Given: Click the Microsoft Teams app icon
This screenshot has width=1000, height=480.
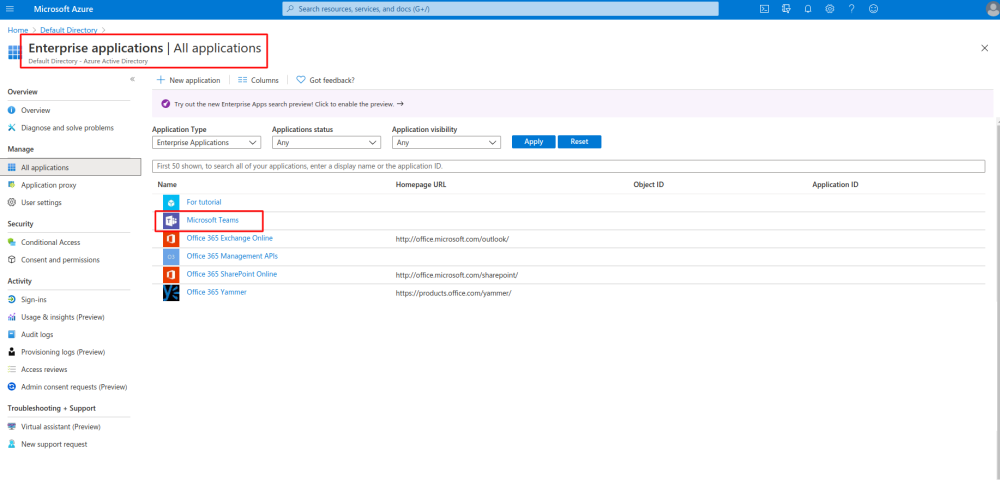Looking at the screenshot, I should point(171,220).
